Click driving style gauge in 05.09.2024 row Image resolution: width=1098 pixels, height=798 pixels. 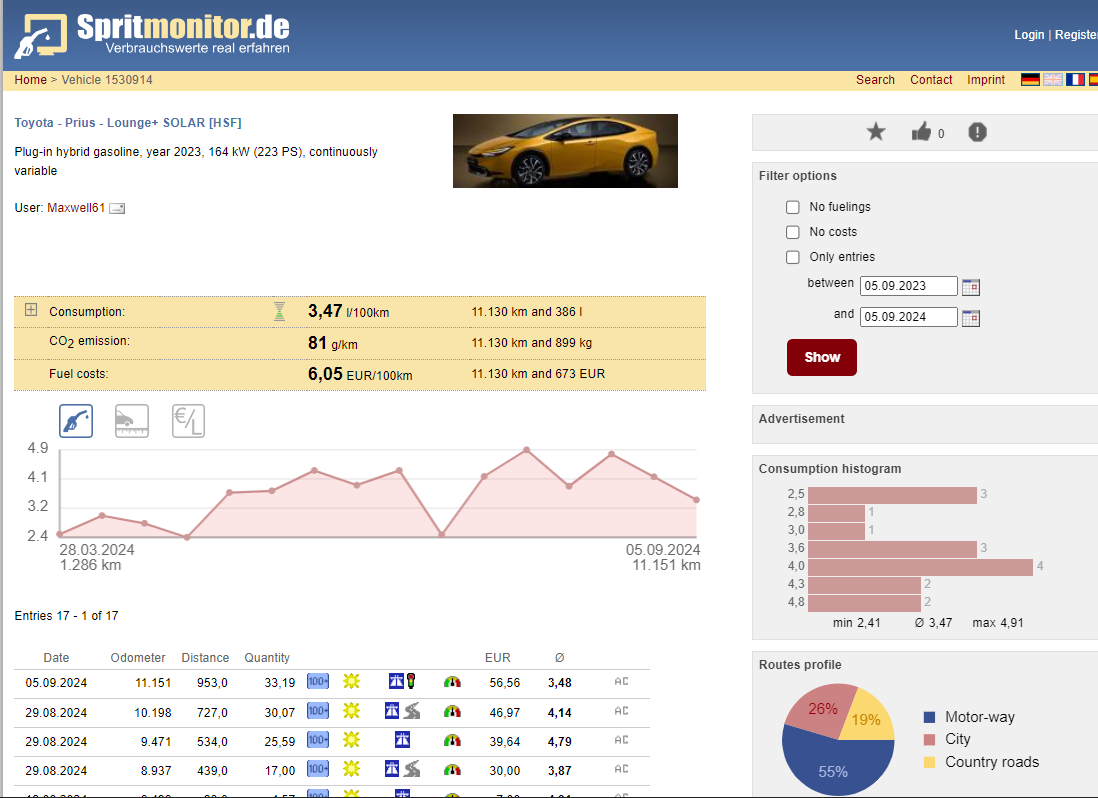coord(452,682)
